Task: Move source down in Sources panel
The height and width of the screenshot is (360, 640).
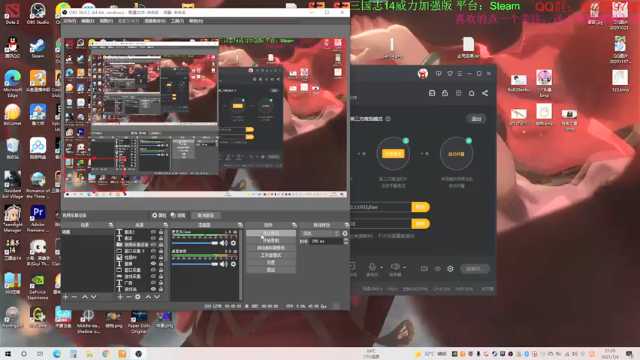Action: pyautogui.click(x=157, y=297)
